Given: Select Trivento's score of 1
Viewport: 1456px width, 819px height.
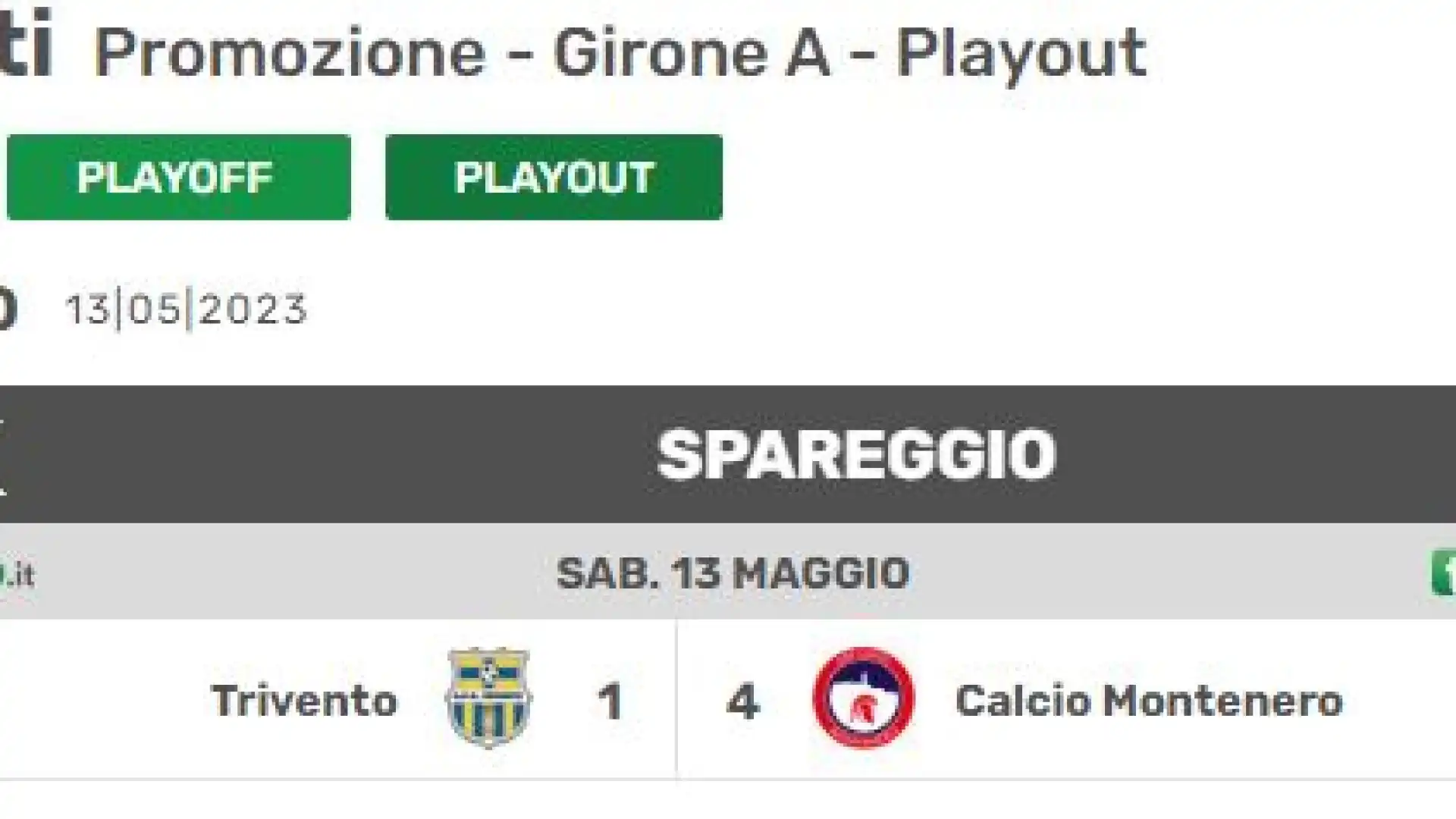Looking at the screenshot, I should pos(610,701).
